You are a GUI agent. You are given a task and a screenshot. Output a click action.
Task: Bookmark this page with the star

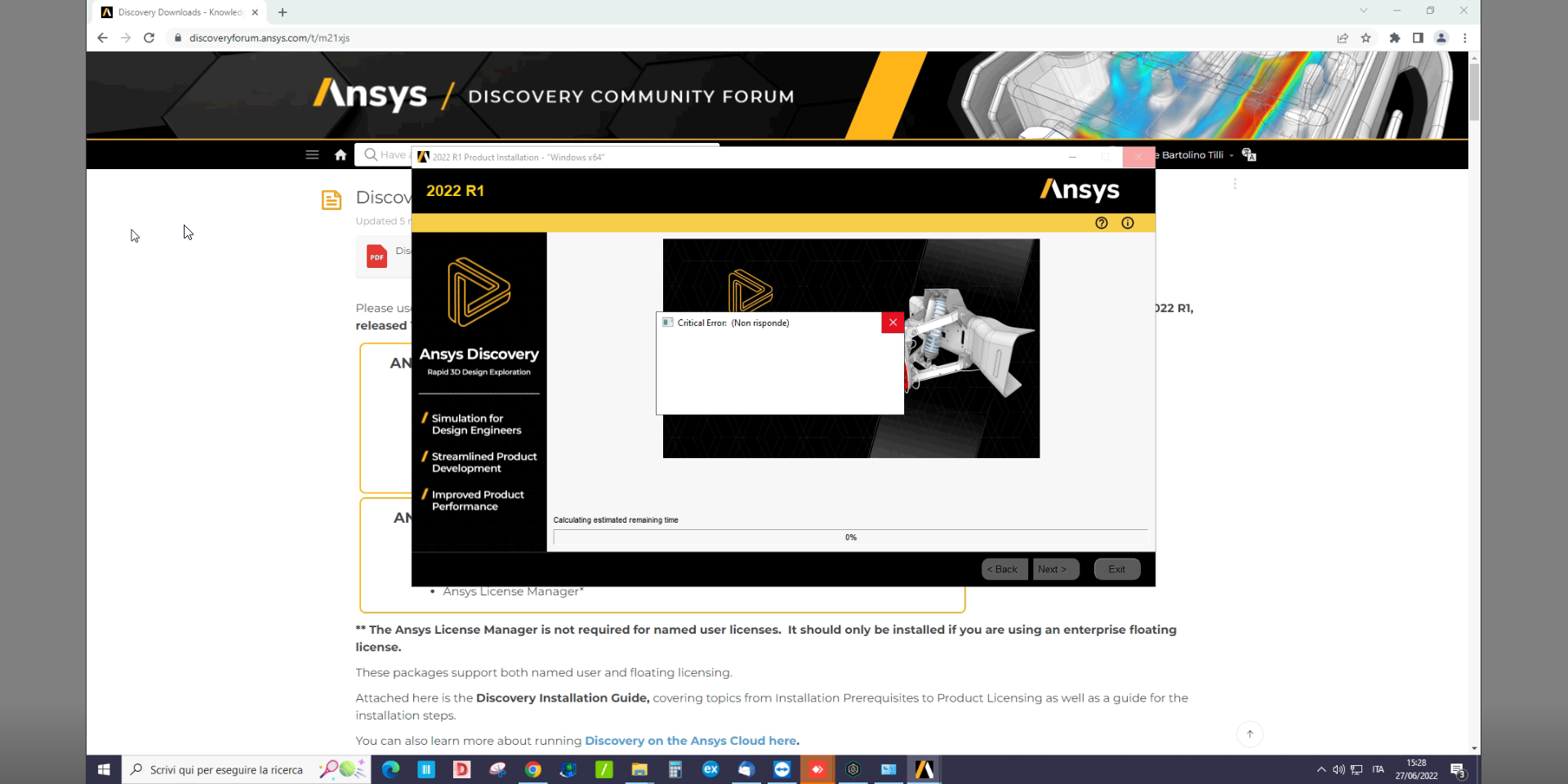coord(1365,38)
